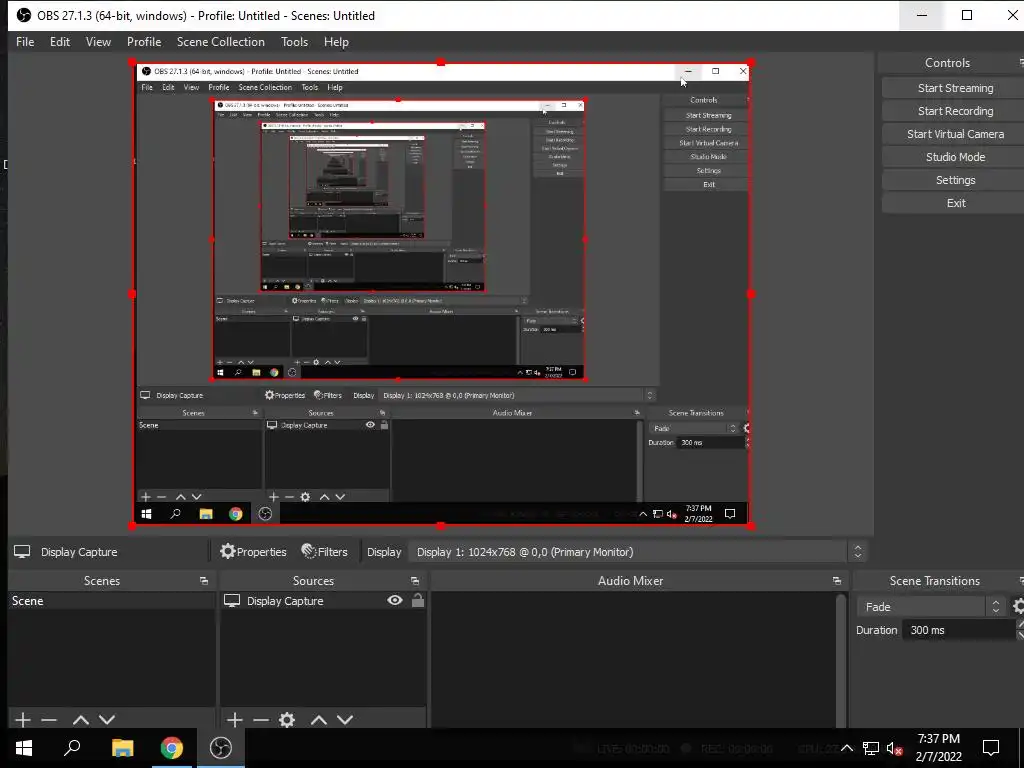This screenshot has width=1024, height=768.
Task: Click the preview's nested Start Streaming
Action: coord(708,116)
